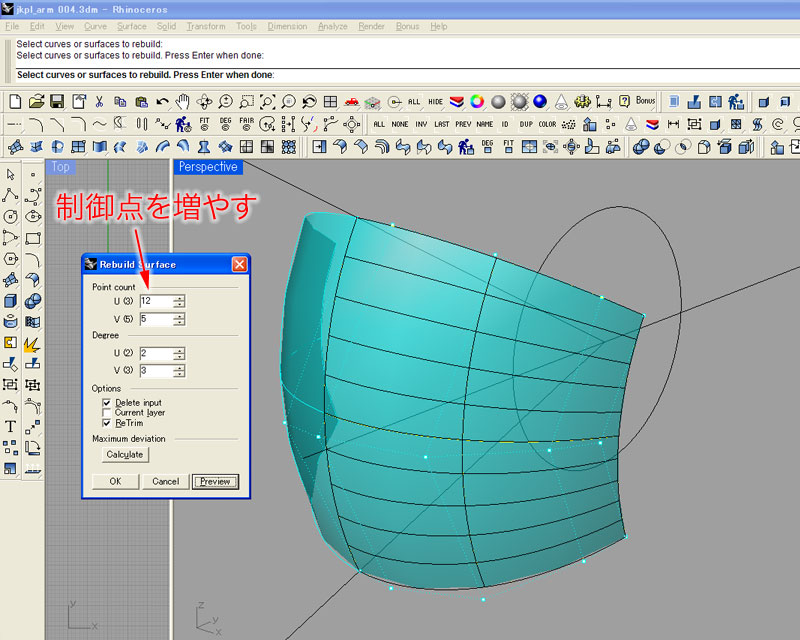
Task: Select the Rotate view tool
Action: point(205,102)
